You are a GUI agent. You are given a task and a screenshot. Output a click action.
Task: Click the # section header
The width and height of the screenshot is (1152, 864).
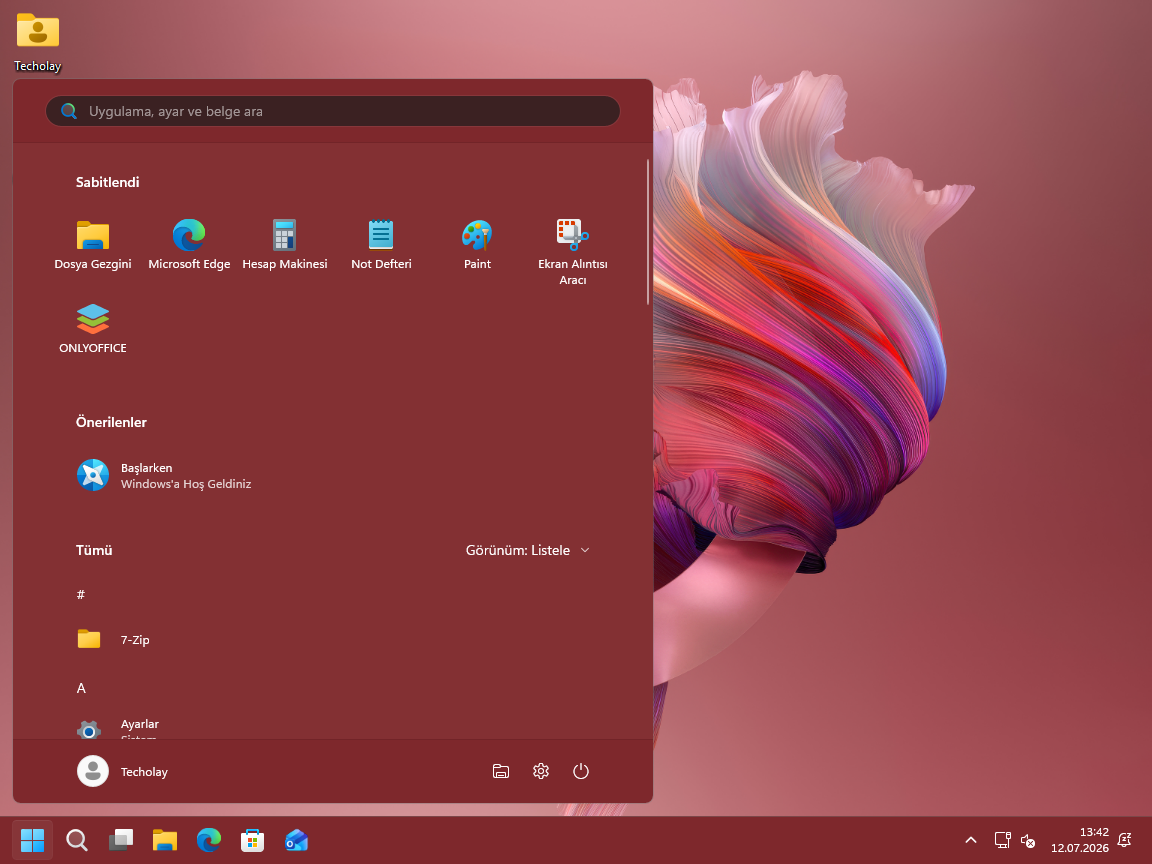[81, 594]
